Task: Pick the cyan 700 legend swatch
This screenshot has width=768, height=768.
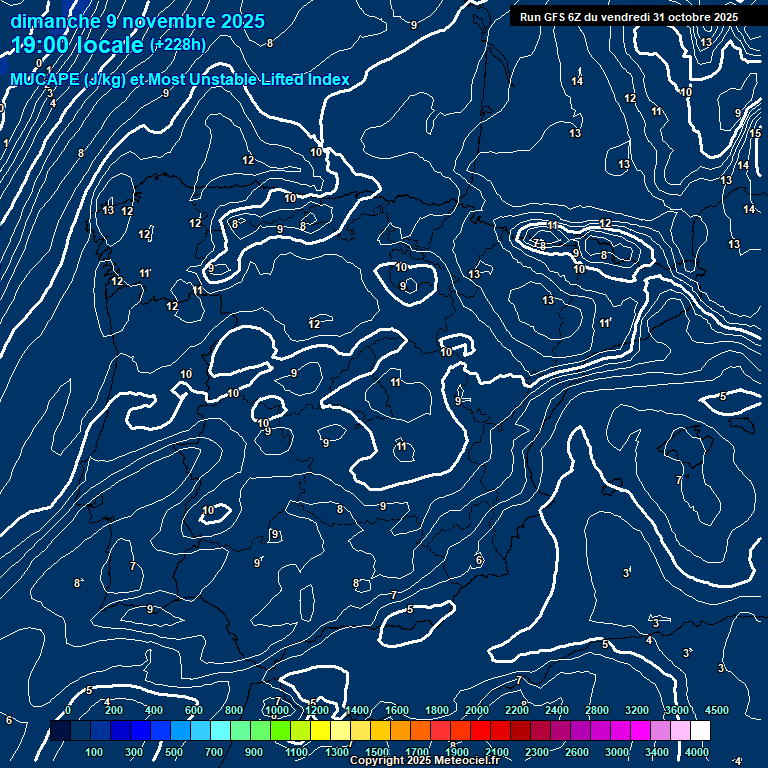Action: [x=220, y=731]
